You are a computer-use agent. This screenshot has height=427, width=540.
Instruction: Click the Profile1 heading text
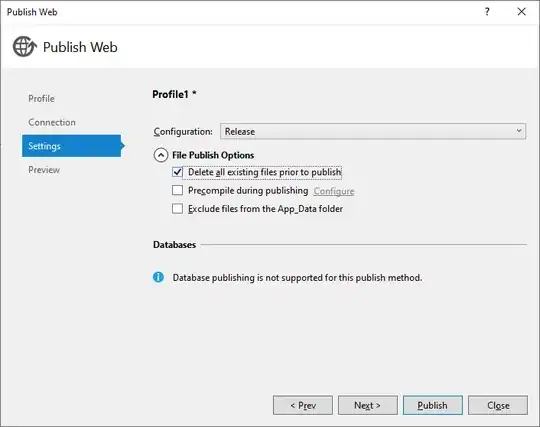[x=174, y=94]
